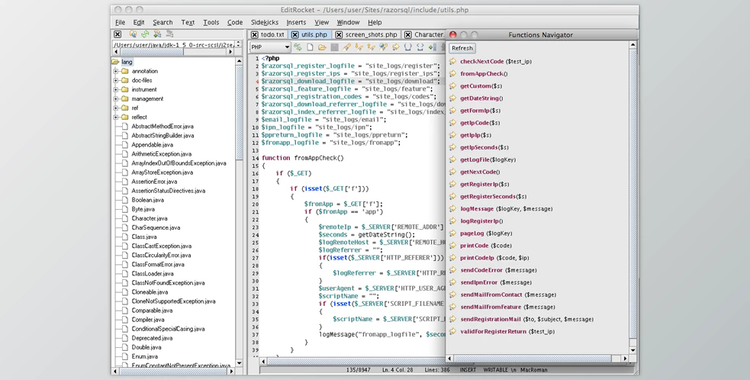Open the Search menu
The height and width of the screenshot is (380, 750).
click(163, 22)
